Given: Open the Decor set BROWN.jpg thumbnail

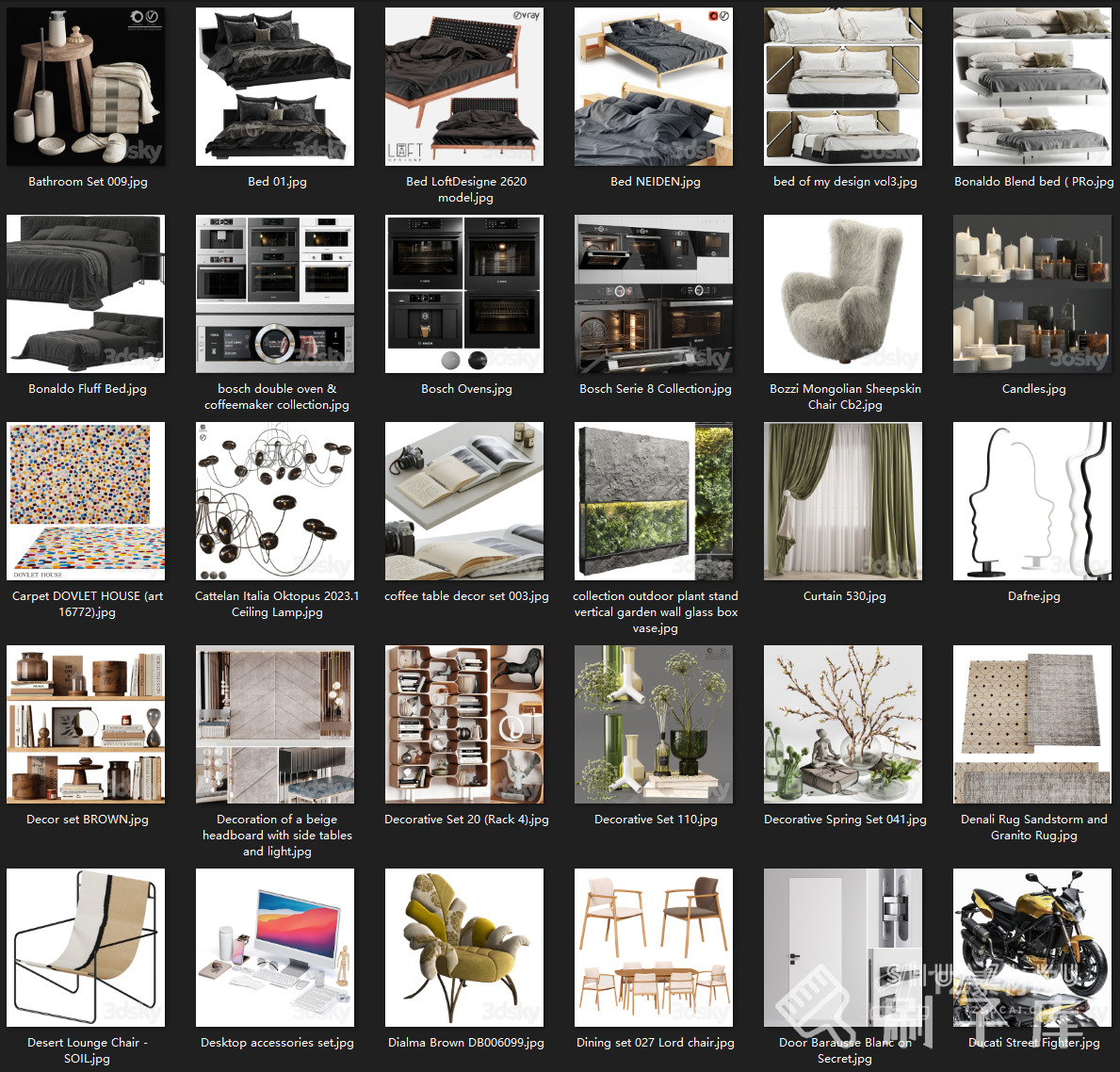Looking at the screenshot, I should [86, 724].
